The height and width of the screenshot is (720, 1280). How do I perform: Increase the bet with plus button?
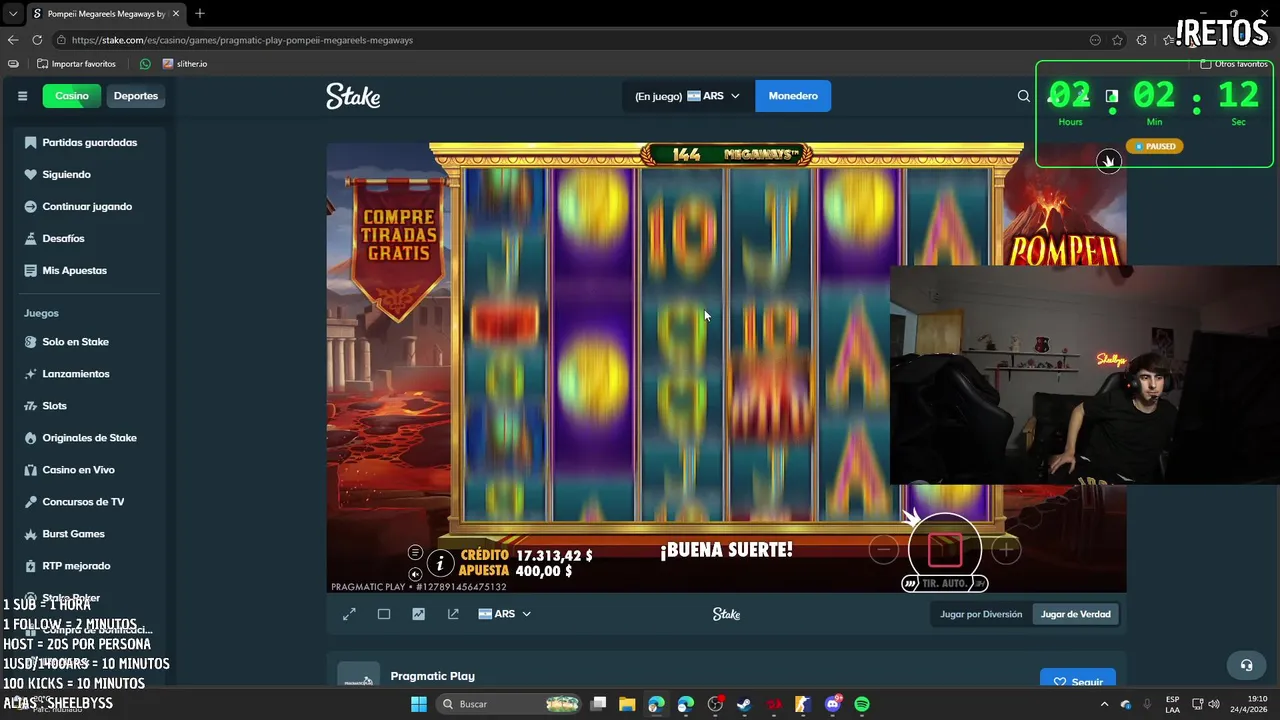point(1006,549)
